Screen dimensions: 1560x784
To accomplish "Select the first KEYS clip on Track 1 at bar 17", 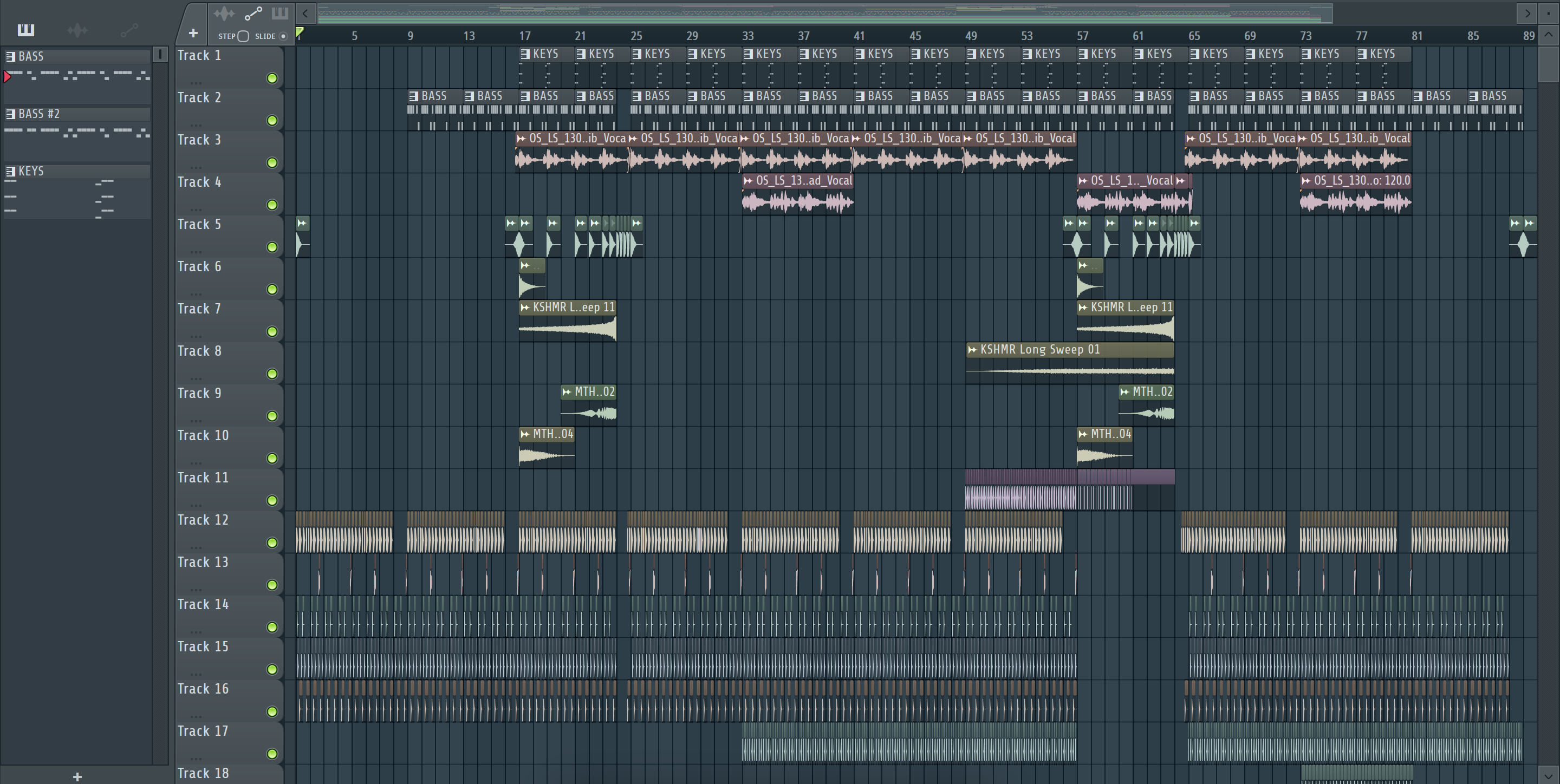I will click(546, 67).
